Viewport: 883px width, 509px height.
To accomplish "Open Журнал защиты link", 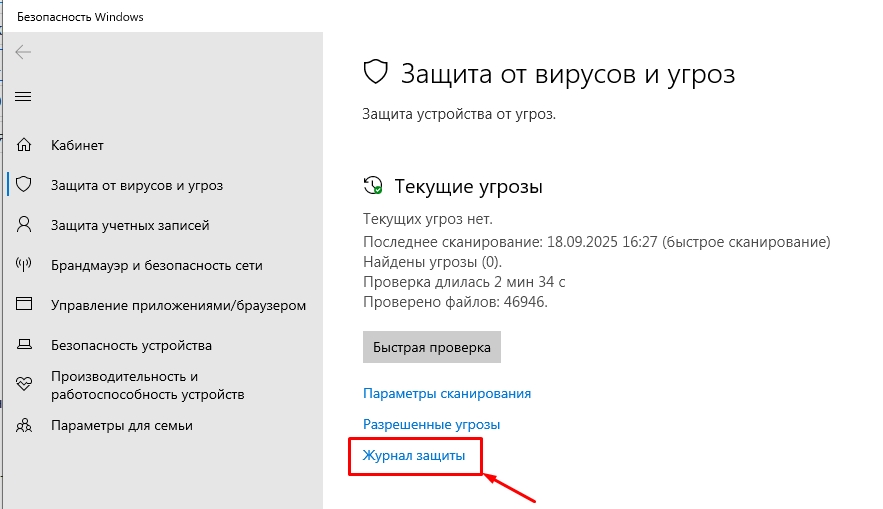I will pos(413,456).
